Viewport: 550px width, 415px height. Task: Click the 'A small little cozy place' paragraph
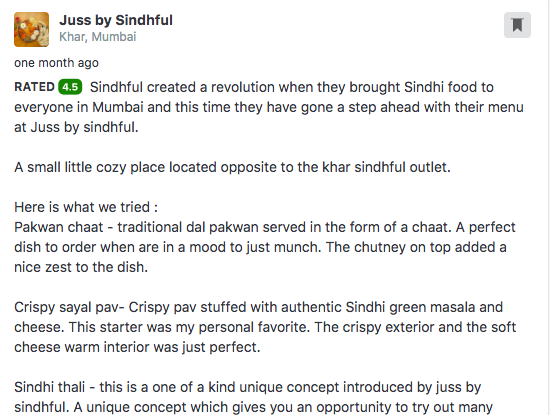click(x=232, y=167)
